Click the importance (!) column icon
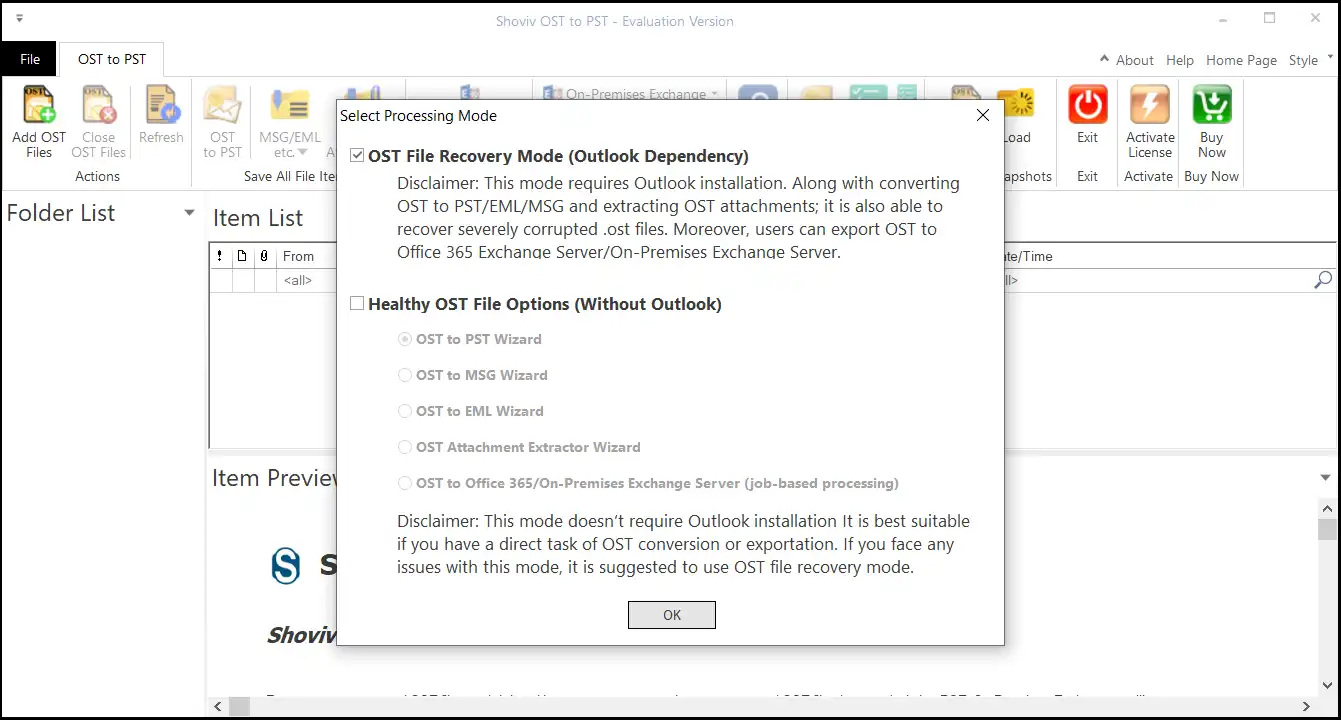 tap(220, 256)
